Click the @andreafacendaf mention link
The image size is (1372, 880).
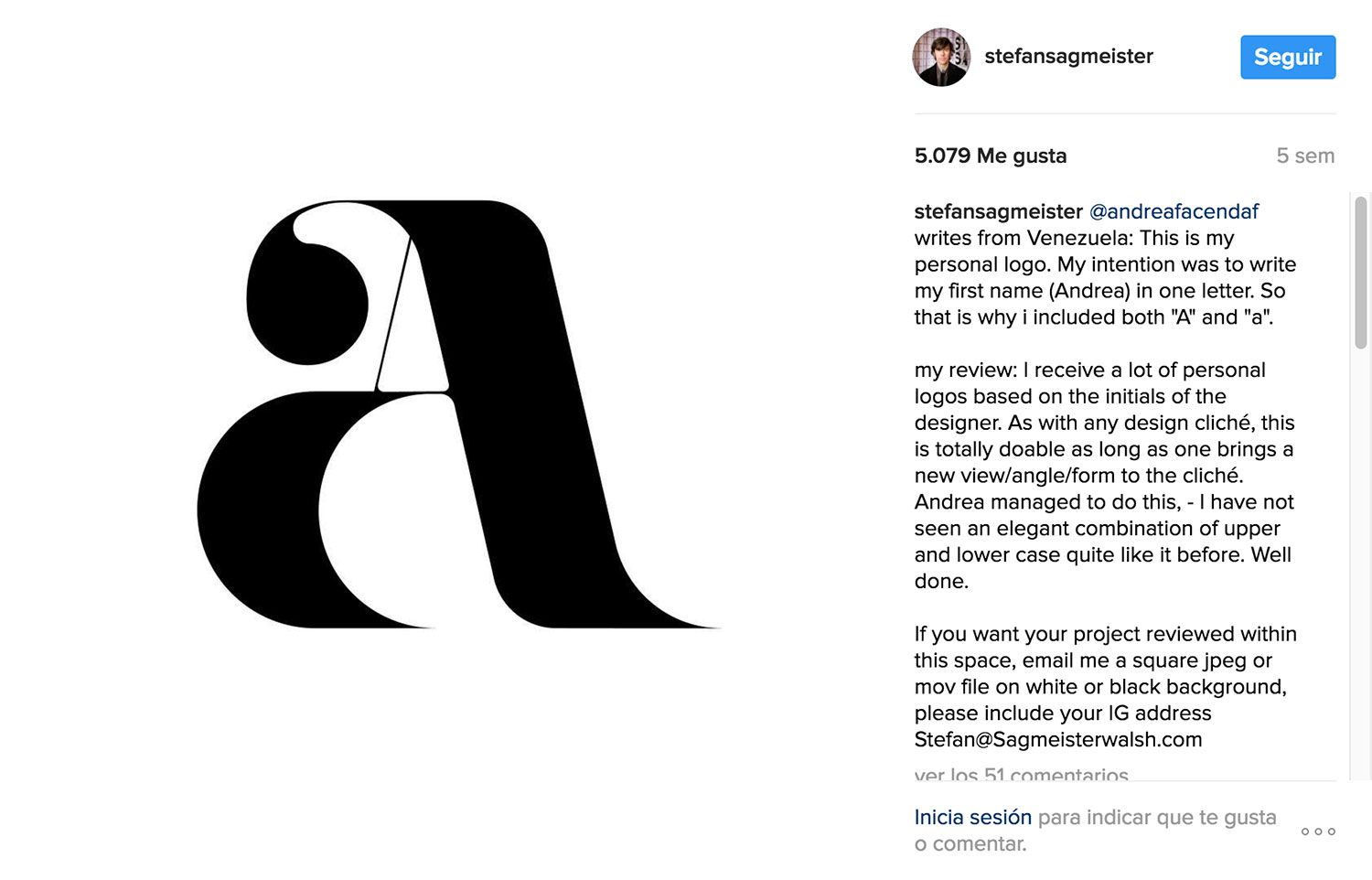[1174, 211]
